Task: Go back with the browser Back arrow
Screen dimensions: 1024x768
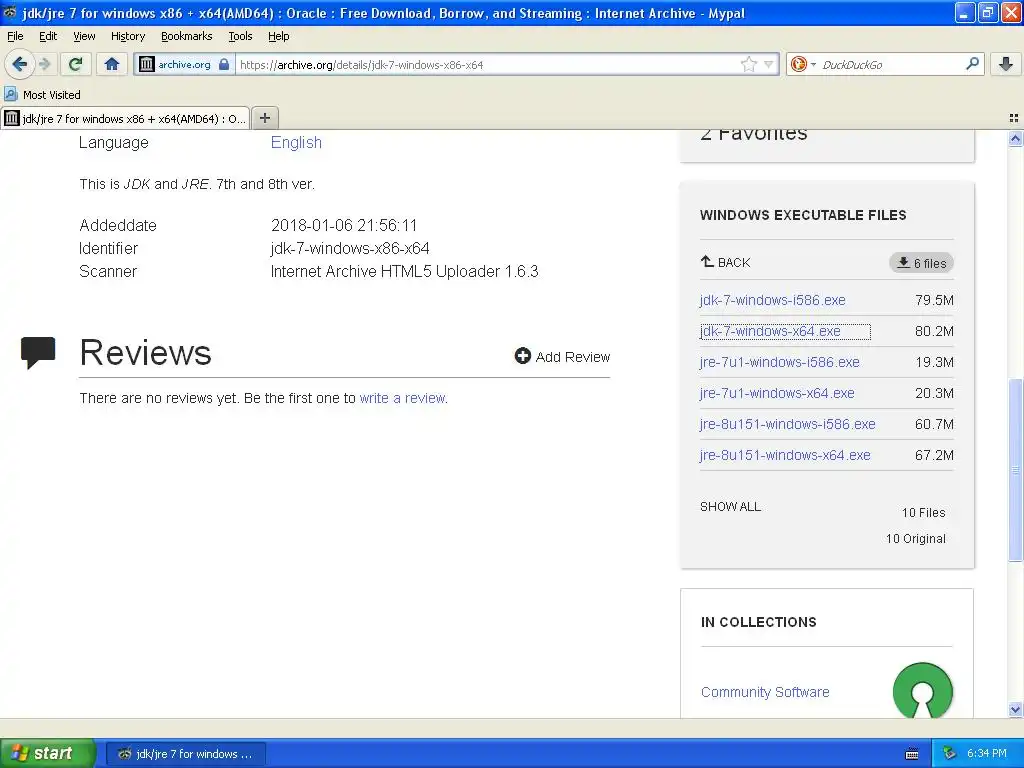Action: tap(20, 64)
